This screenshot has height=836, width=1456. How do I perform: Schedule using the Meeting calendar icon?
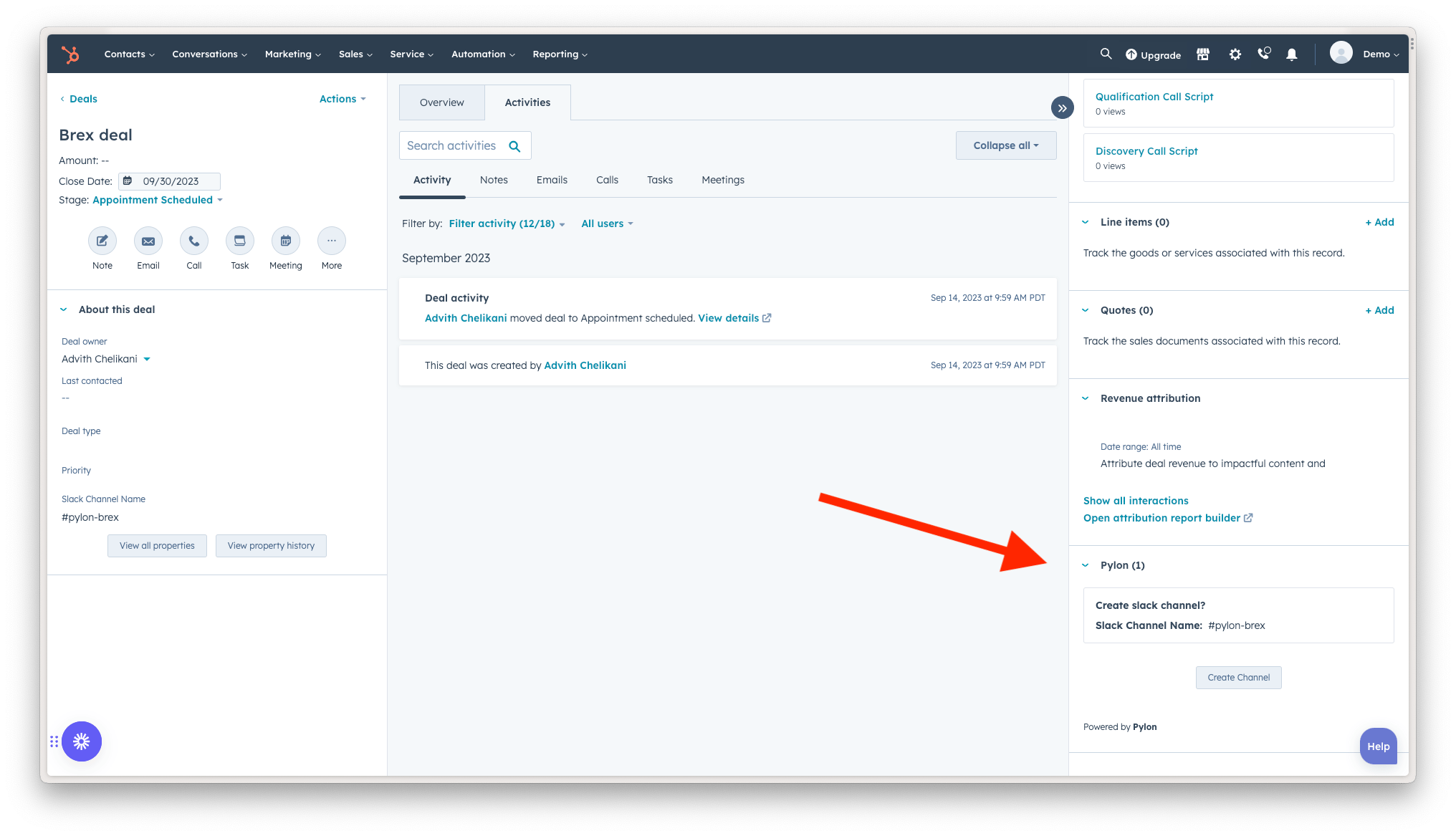(286, 241)
